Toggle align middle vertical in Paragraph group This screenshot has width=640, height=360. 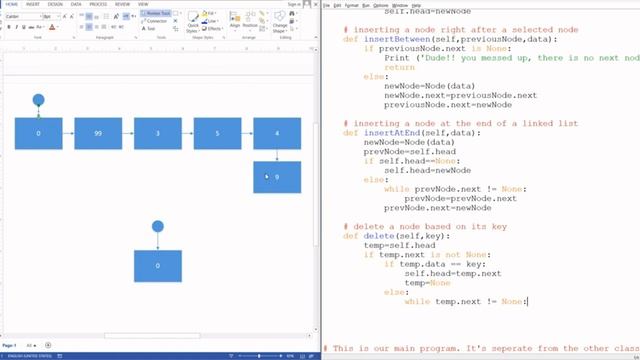(89, 16)
